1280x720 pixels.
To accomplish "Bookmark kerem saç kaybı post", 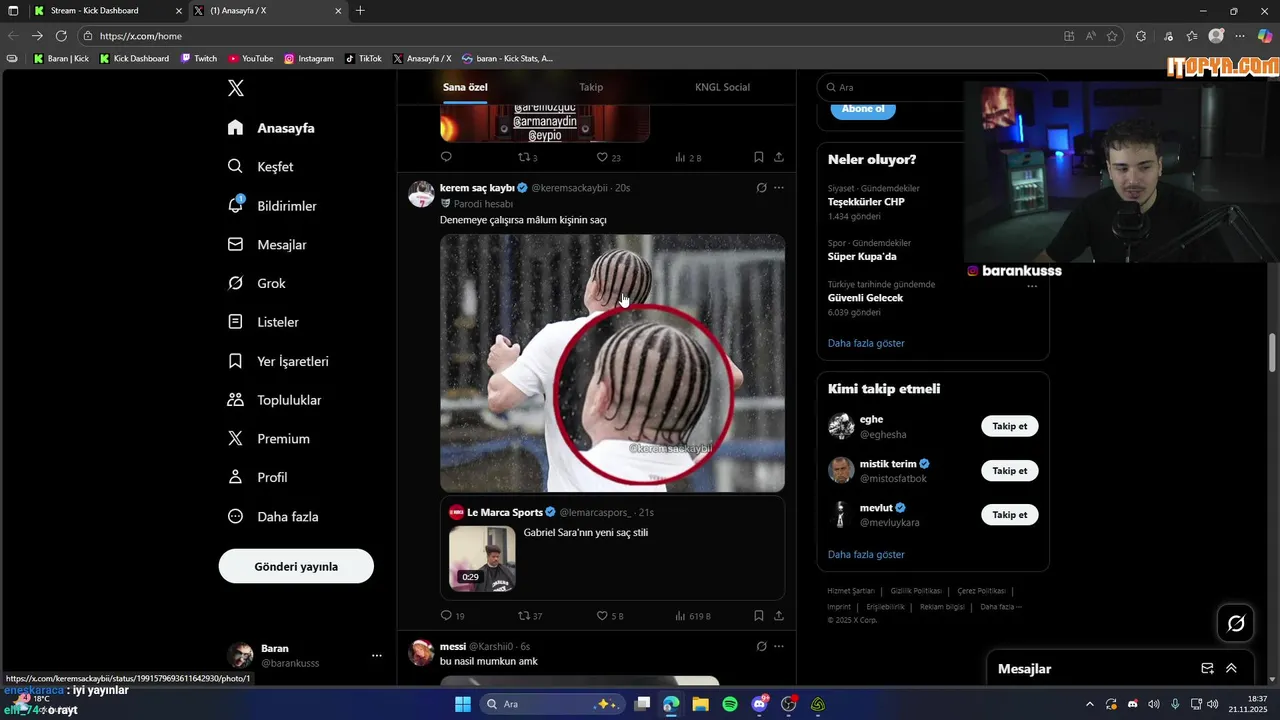I will point(759,616).
